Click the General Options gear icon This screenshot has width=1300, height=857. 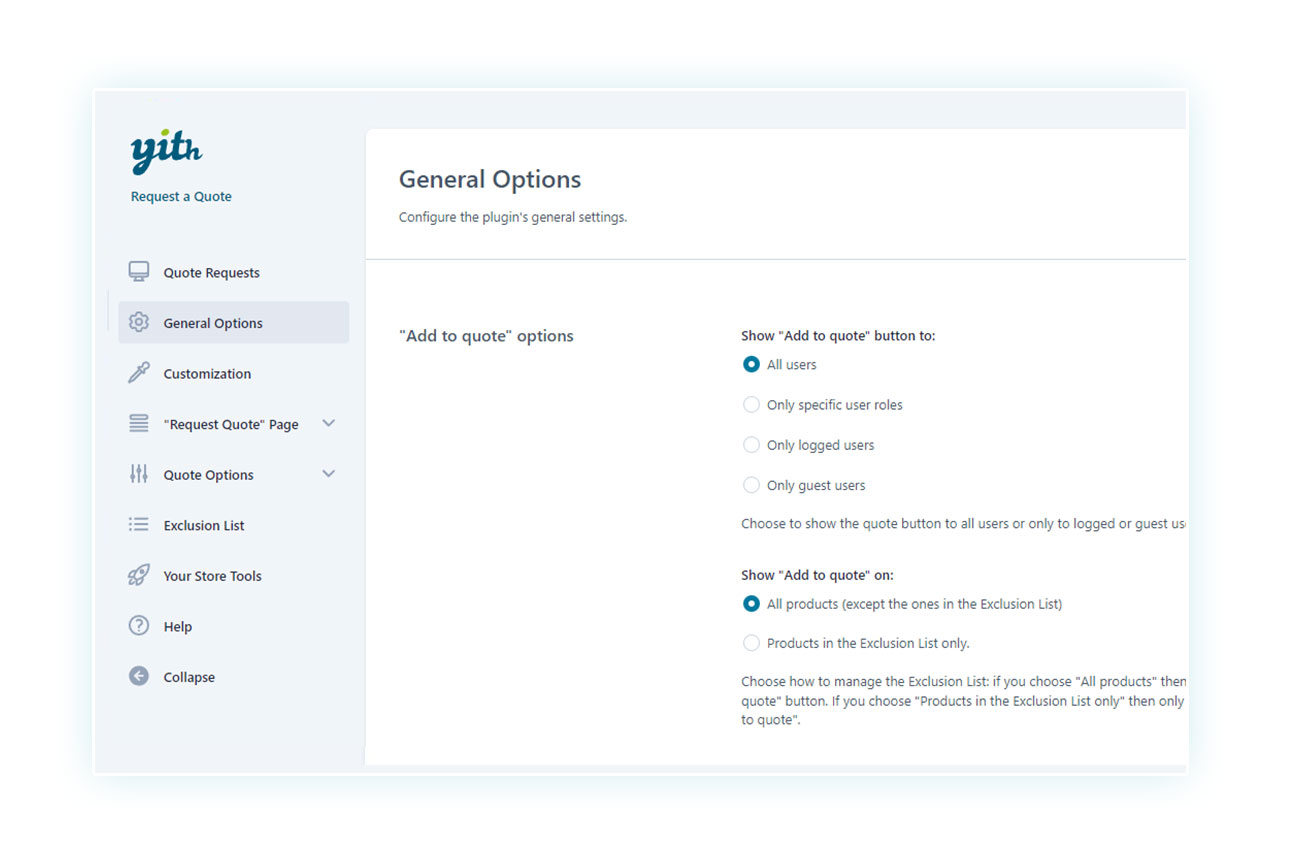coord(139,323)
